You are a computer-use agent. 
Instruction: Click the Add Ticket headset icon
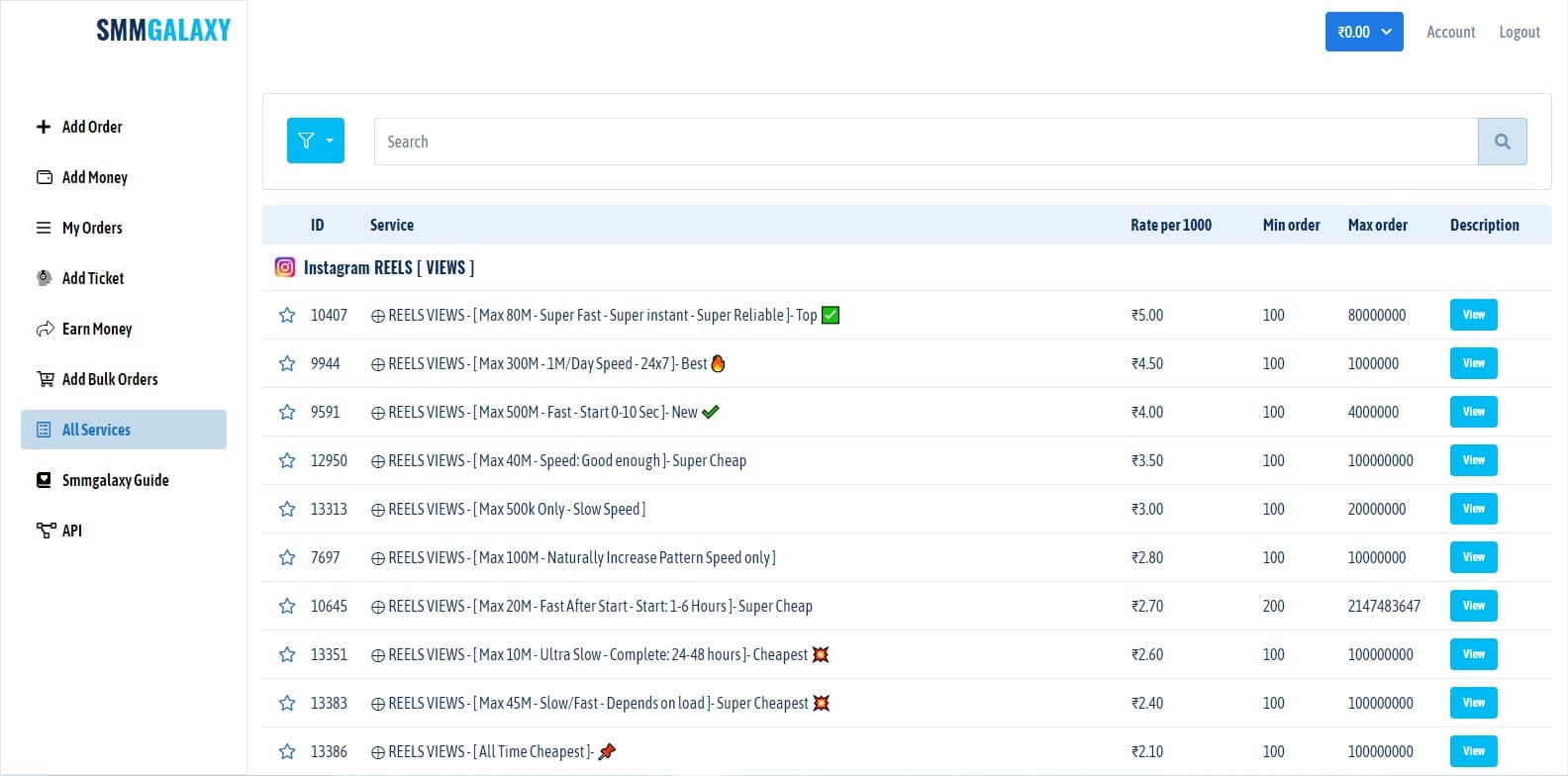(x=44, y=278)
